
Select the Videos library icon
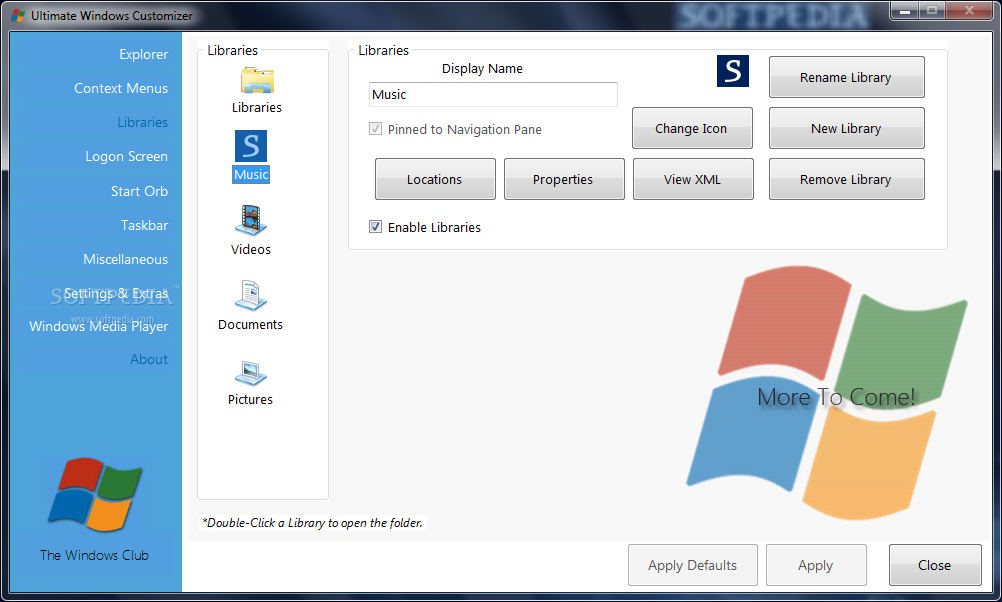pos(251,221)
